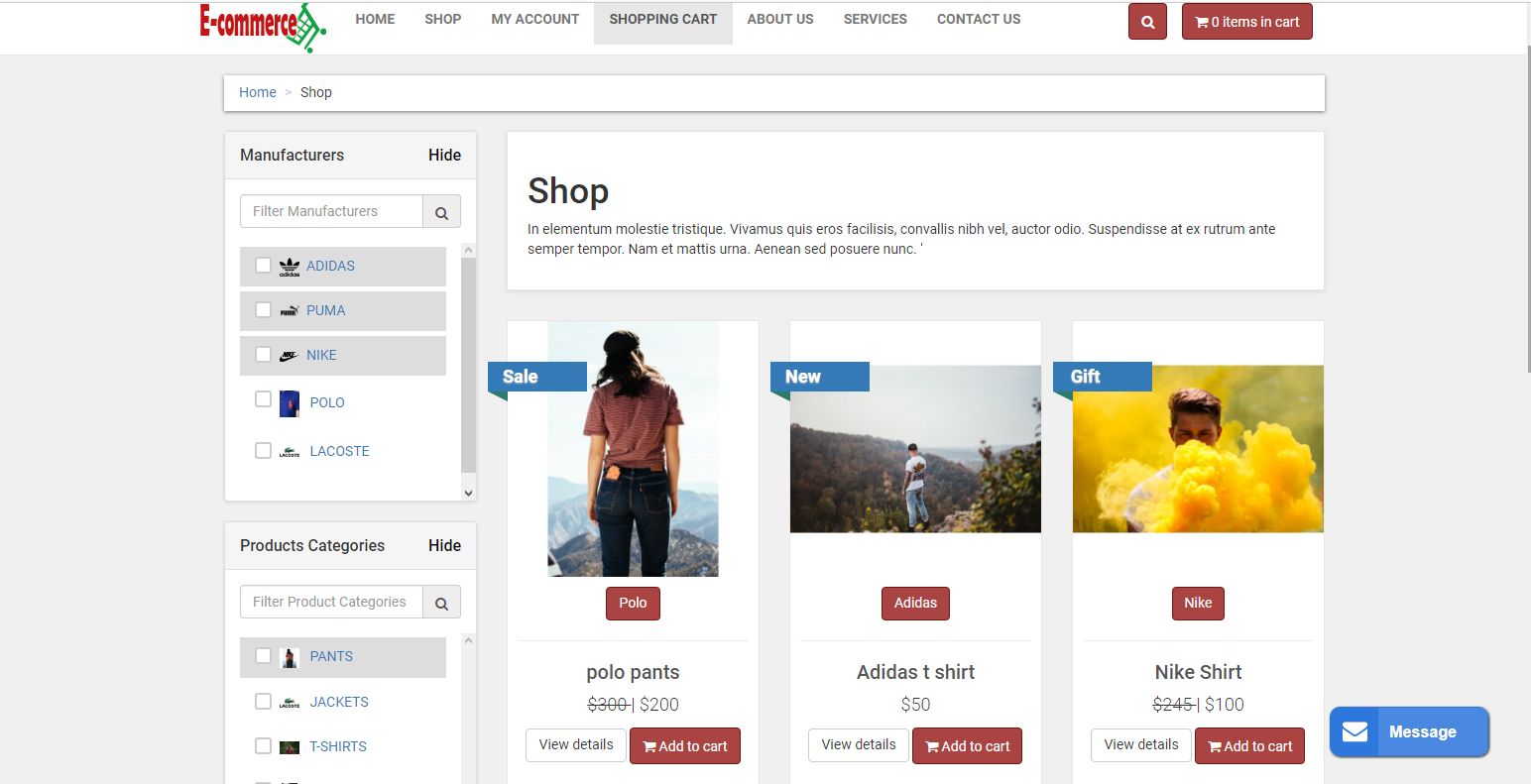Open the ABOUT US page
The width and height of the screenshot is (1531, 784).
click(780, 19)
